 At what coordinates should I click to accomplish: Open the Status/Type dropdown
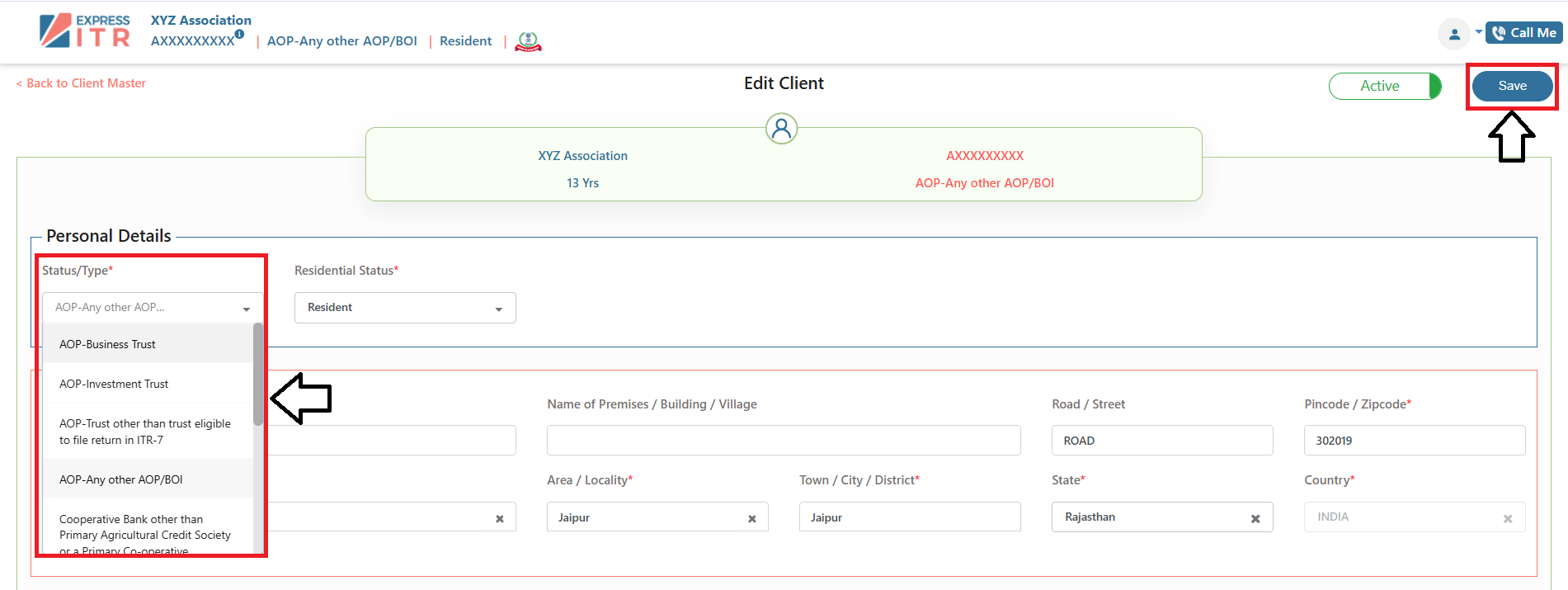point(153,308)
